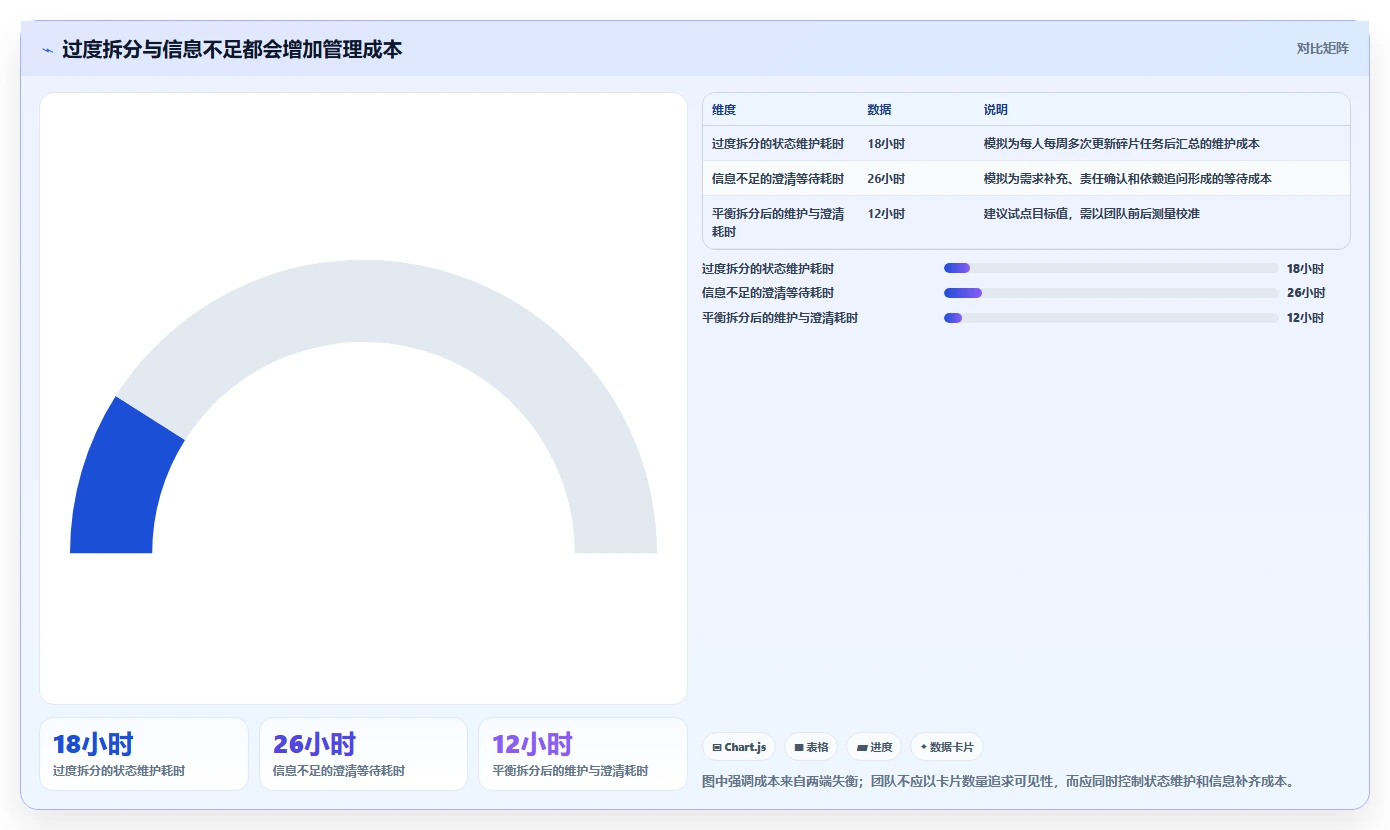1390x830 pixels.
Task: Click progress list label 平衡拆分后的维护与澄清耗时
Action: [780, 318]
